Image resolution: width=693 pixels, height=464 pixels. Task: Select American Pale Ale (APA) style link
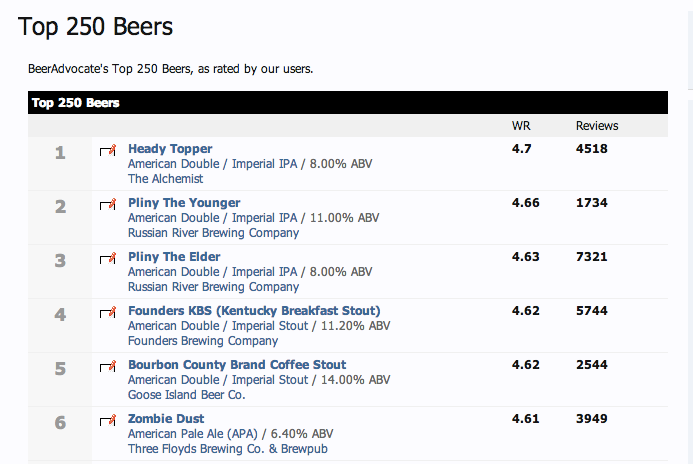(193, 434)
